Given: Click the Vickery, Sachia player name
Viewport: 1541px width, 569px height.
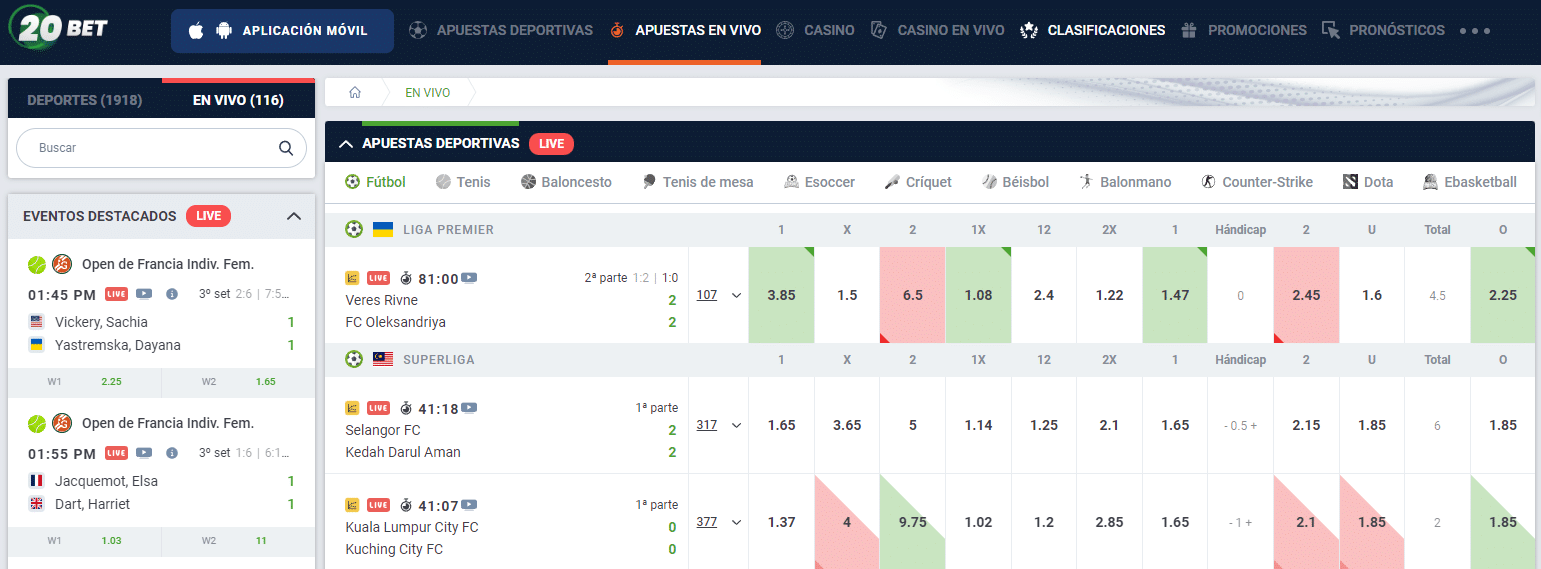Looking at the screenshot, I should 101,322.
